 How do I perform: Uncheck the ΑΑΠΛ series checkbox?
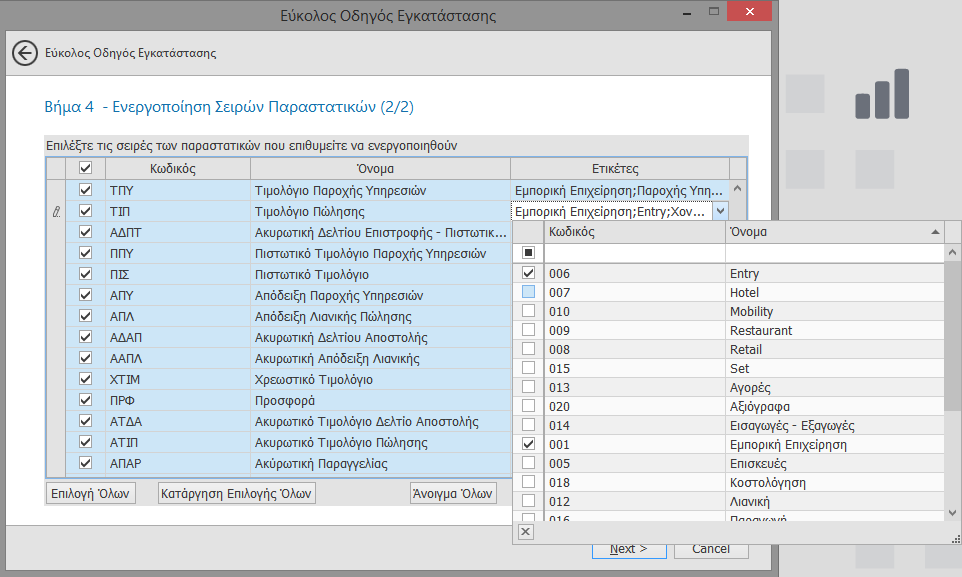coord(85,358)
